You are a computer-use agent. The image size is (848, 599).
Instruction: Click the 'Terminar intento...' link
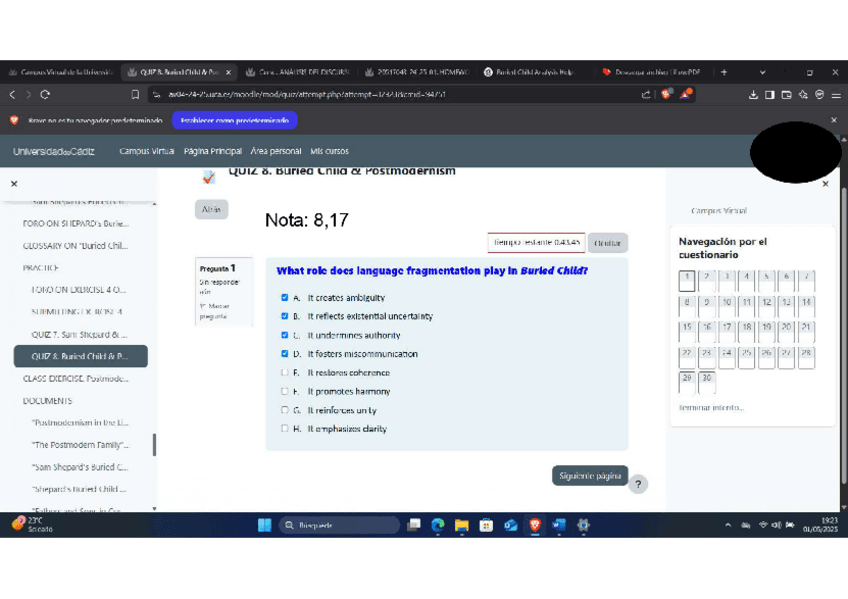click(711, 408)
